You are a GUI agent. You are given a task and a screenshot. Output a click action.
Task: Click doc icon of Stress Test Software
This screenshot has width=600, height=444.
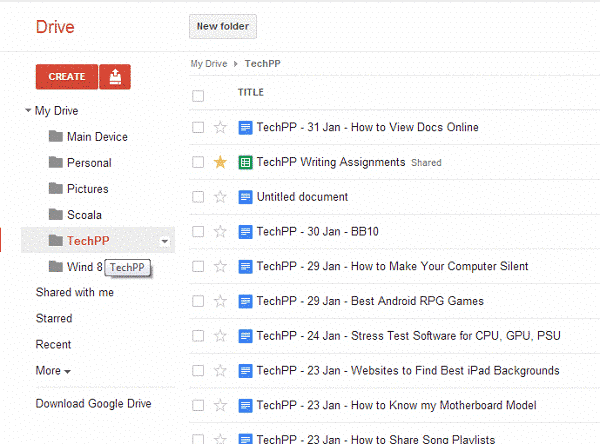[245, 336]
